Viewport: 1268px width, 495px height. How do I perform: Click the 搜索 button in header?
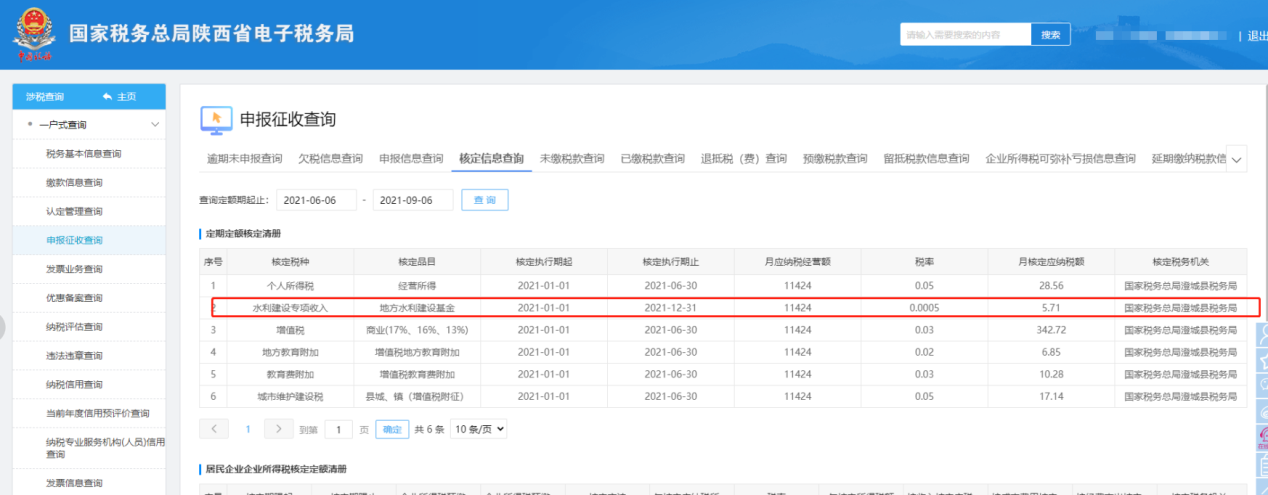pos(1050,35)
